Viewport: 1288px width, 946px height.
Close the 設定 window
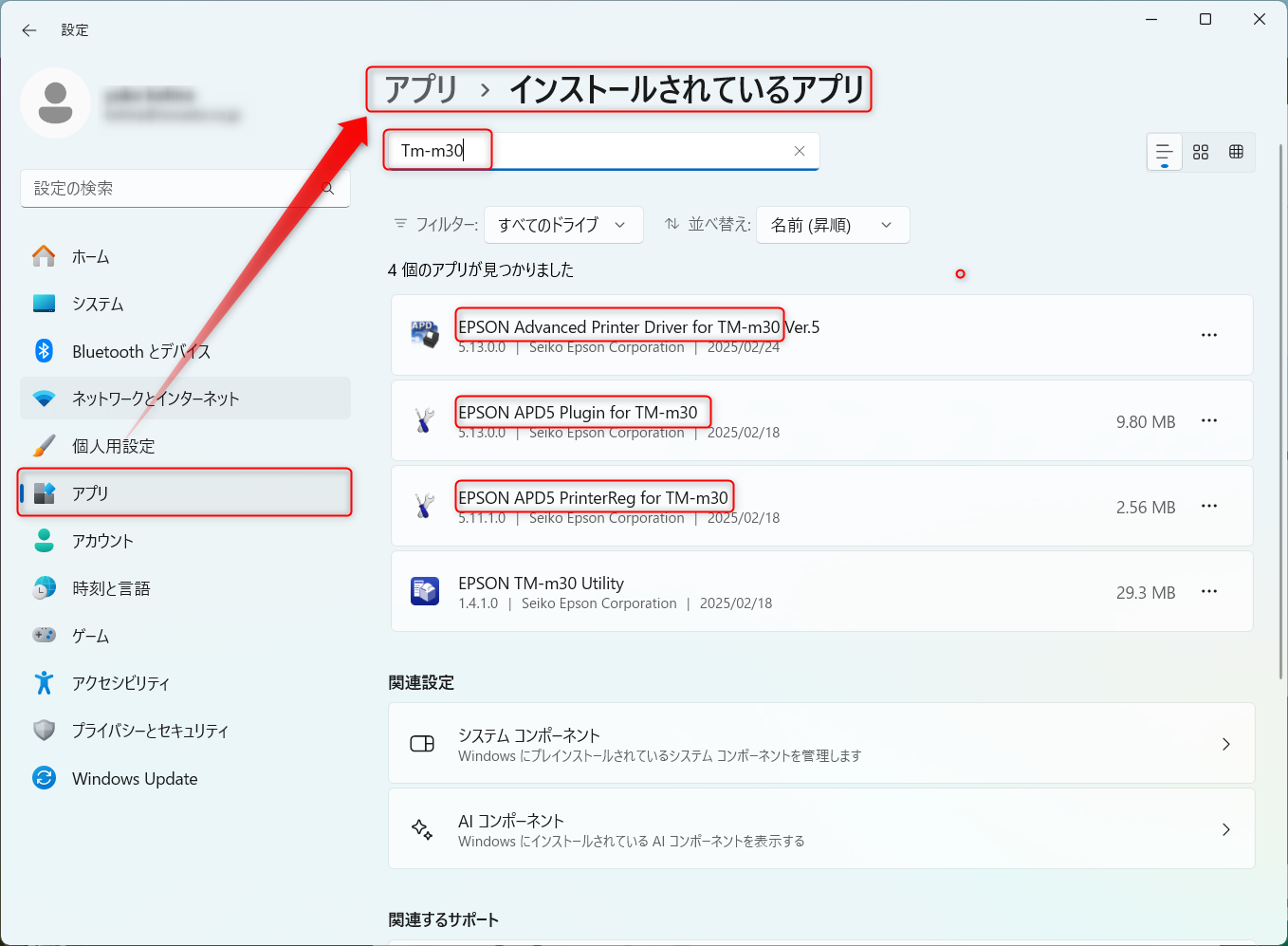[x=1260, y=19]
